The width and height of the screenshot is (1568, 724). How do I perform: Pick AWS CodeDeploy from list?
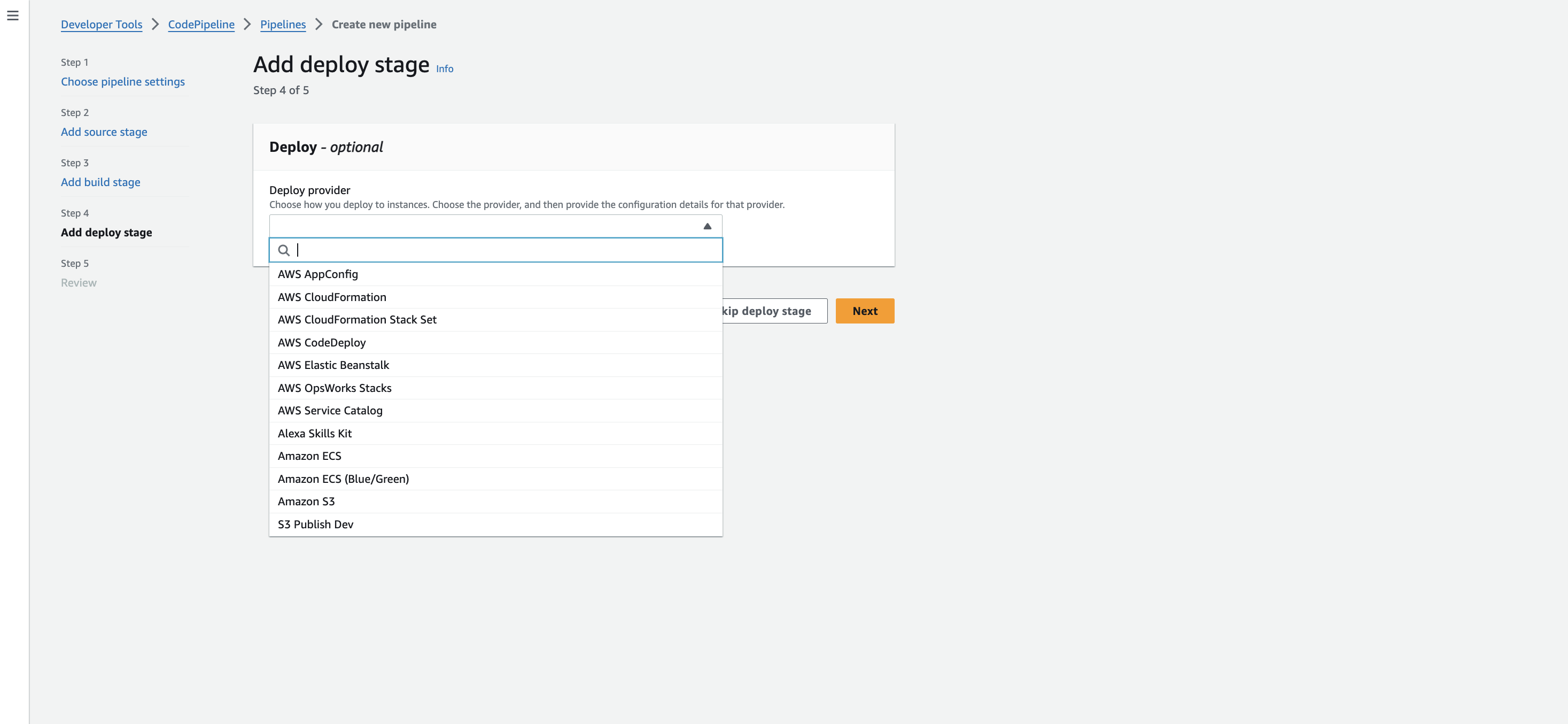321,342
